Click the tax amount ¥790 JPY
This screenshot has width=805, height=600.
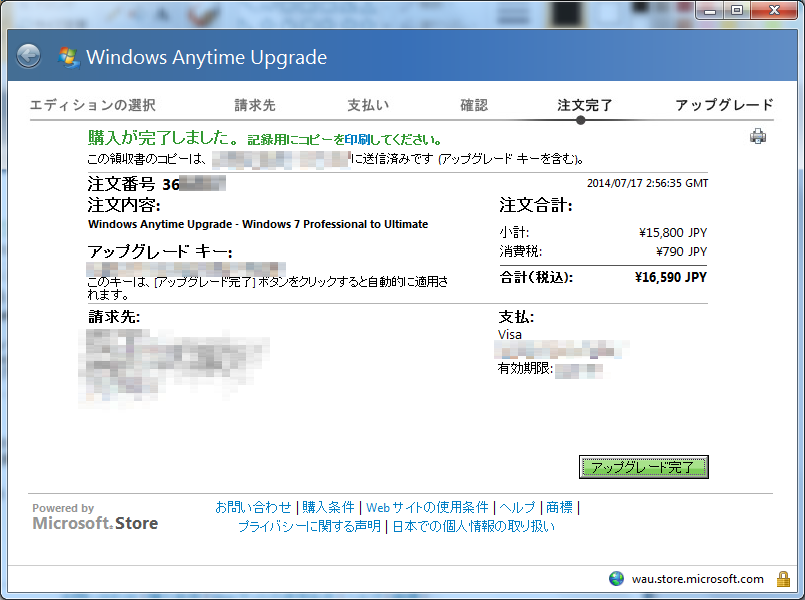click(681, 251)
